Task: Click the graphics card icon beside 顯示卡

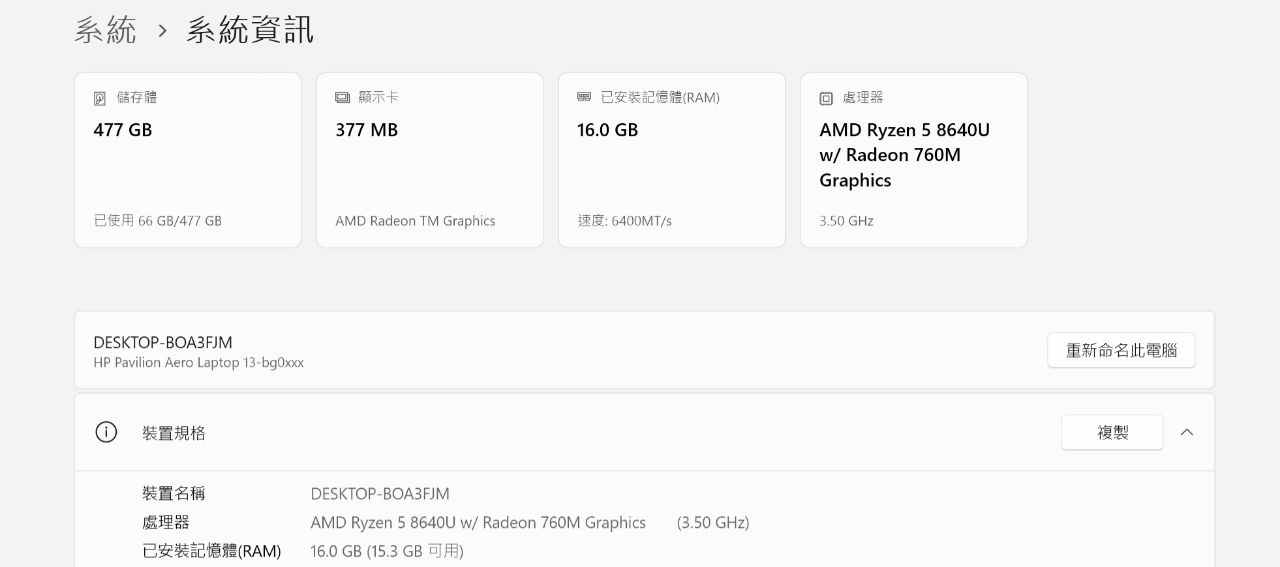Action: click(x=342, y=98)
